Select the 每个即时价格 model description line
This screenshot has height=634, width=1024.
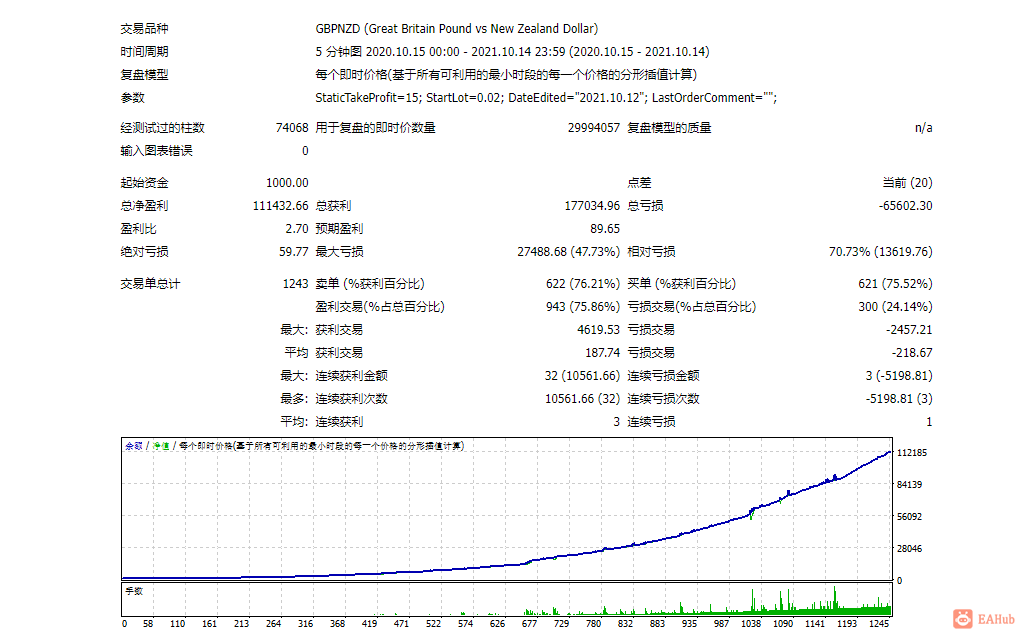point(506,74)
